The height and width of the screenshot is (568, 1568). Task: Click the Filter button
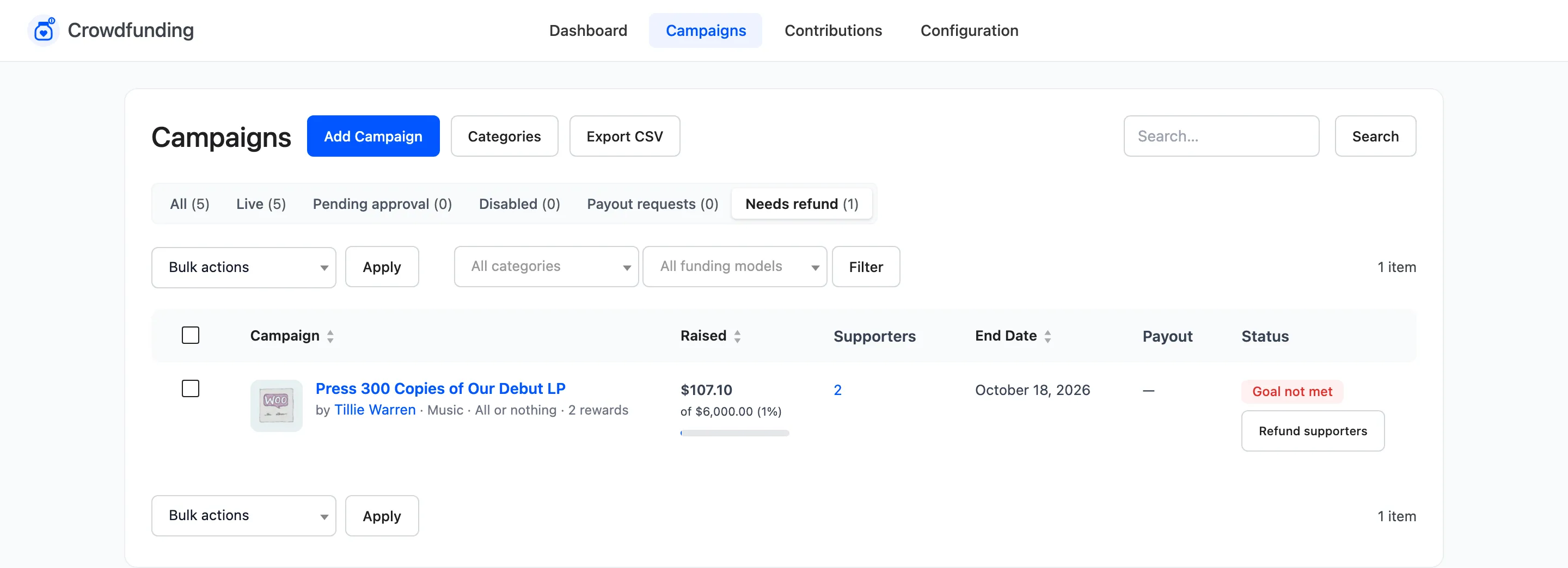pyautogui.click(x=866, y=267)
